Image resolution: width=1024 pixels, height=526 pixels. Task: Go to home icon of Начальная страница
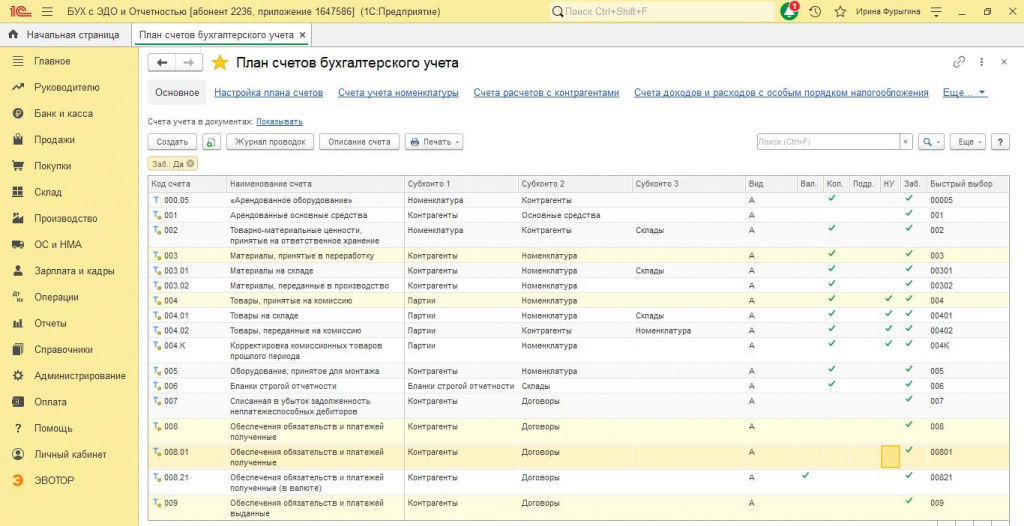(x=12, y=35)
